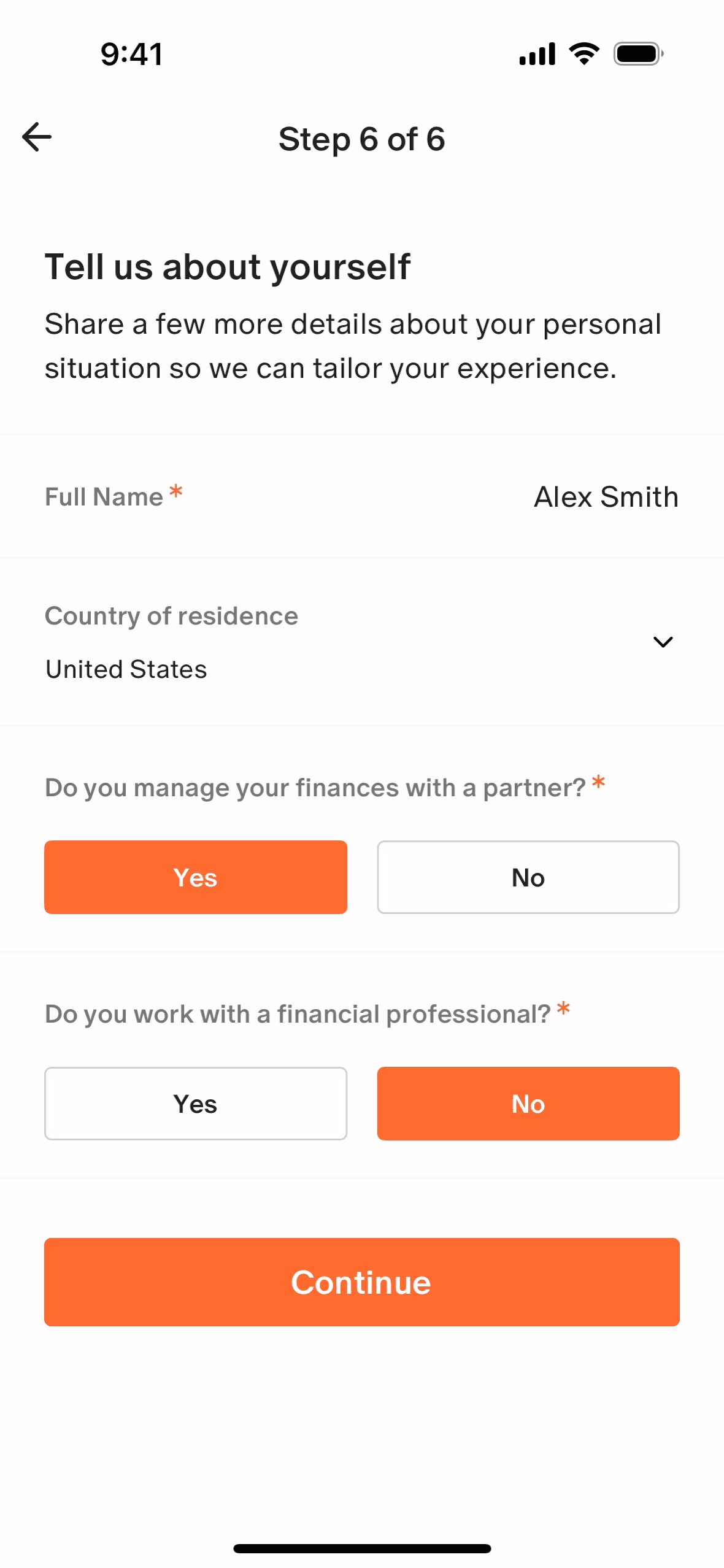The width and height of the screenshot is (724, 1568).
Task: Click the cellular signal strength icon
Action: point(537,53)
